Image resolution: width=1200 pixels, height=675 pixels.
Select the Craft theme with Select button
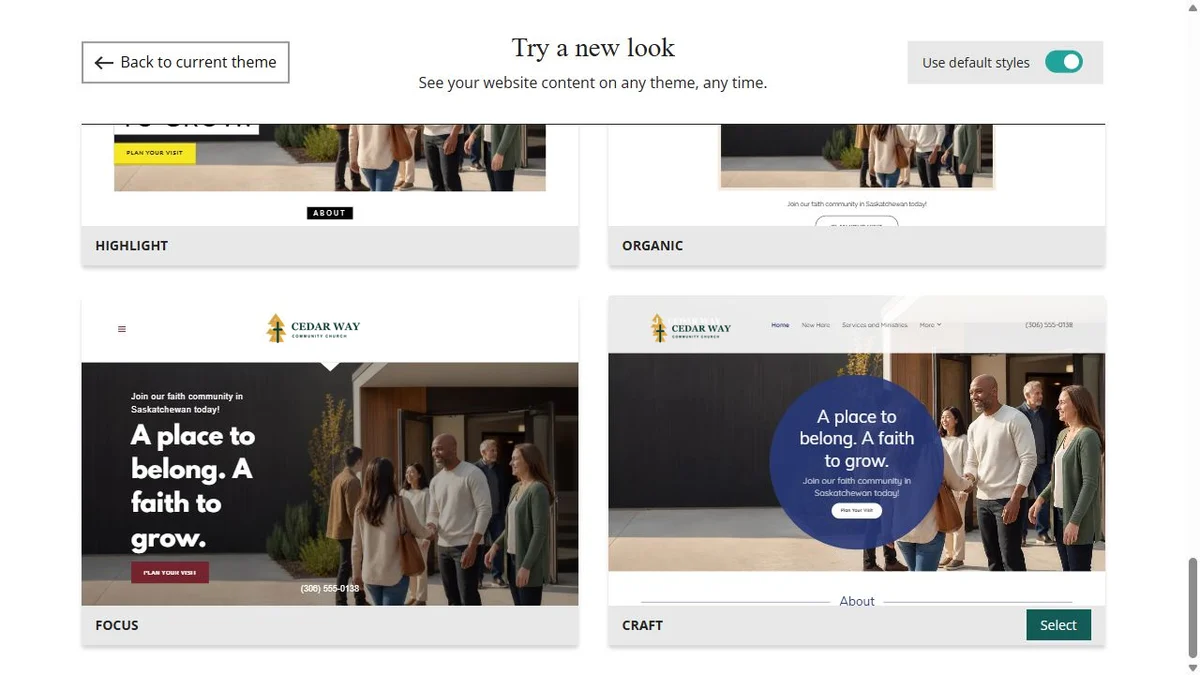(1058, 625)
